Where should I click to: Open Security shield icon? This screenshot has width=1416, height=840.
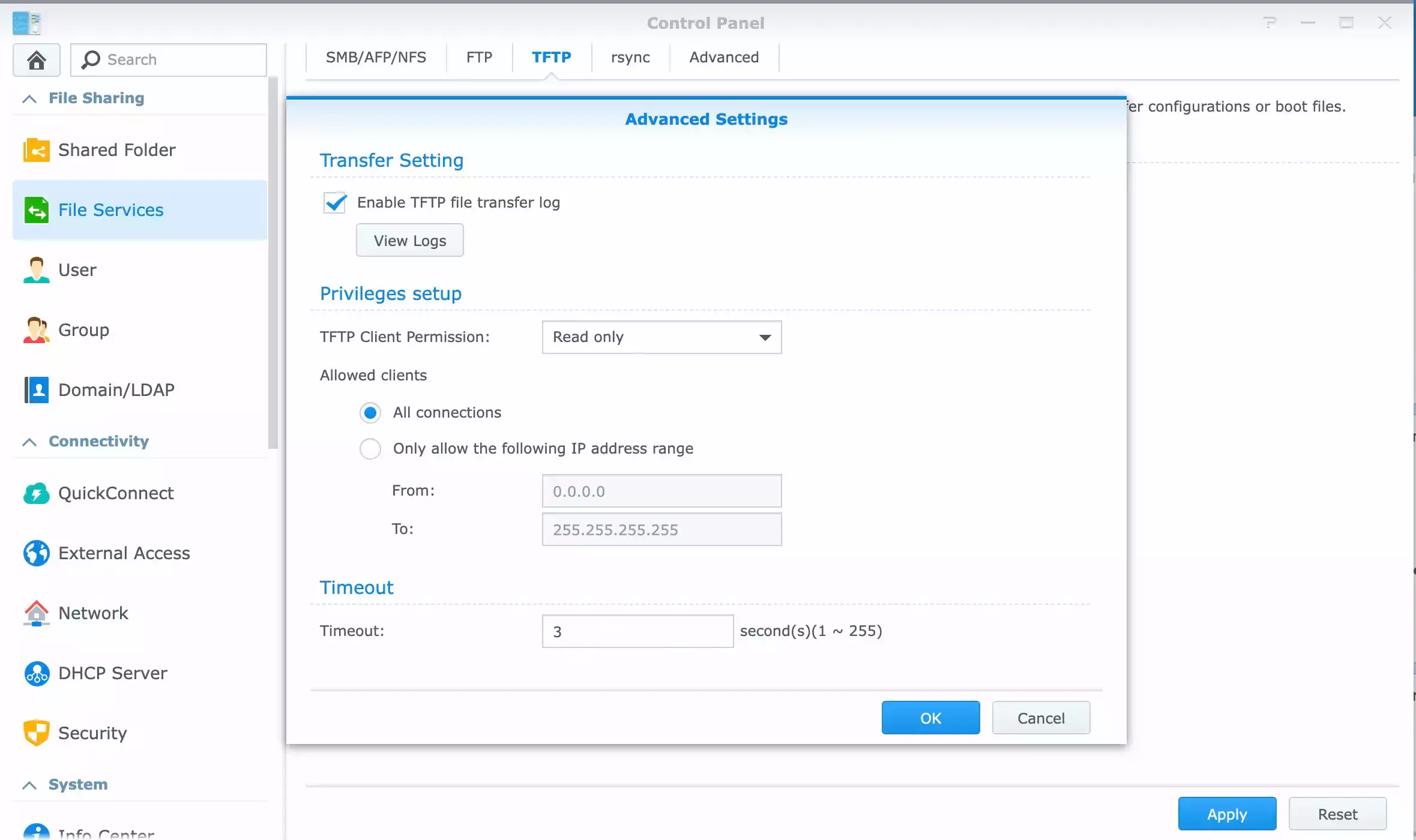pyautogui.click(x=37, y=733)
